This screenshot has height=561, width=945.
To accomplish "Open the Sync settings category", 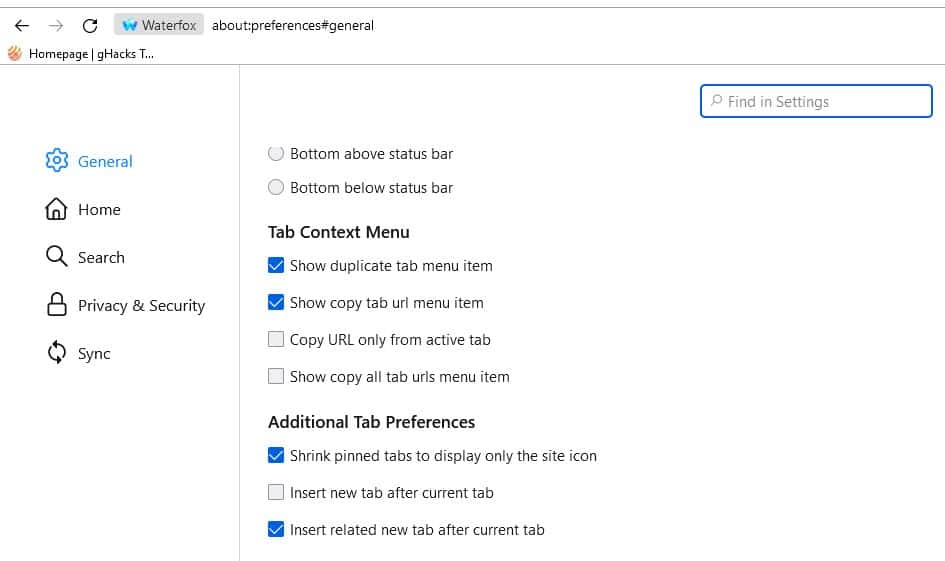I will [x=79, y=353].
